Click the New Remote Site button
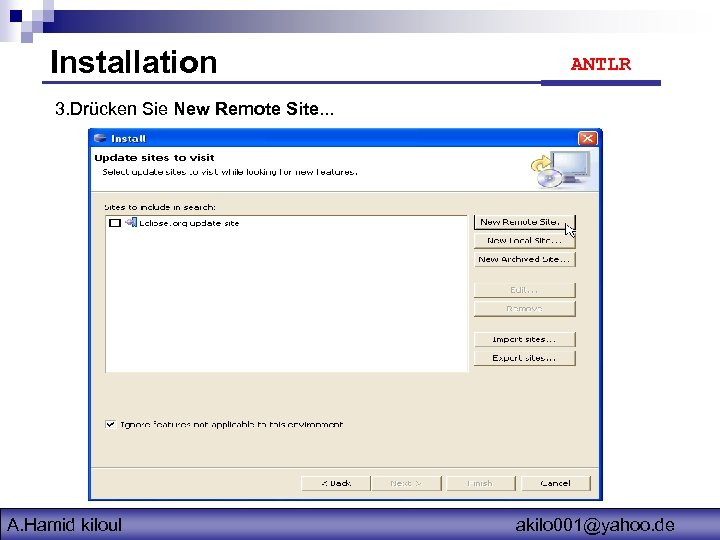 pyautogui.click(x=524, y=222)
